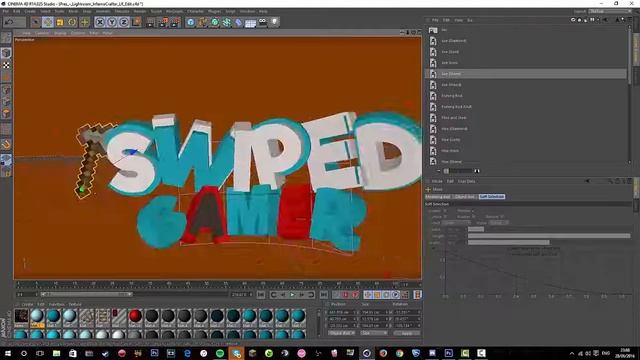This screenshot has width=640, height=360.
Task: Click the Light bulb object icon
Action: [x=275, y=22]
